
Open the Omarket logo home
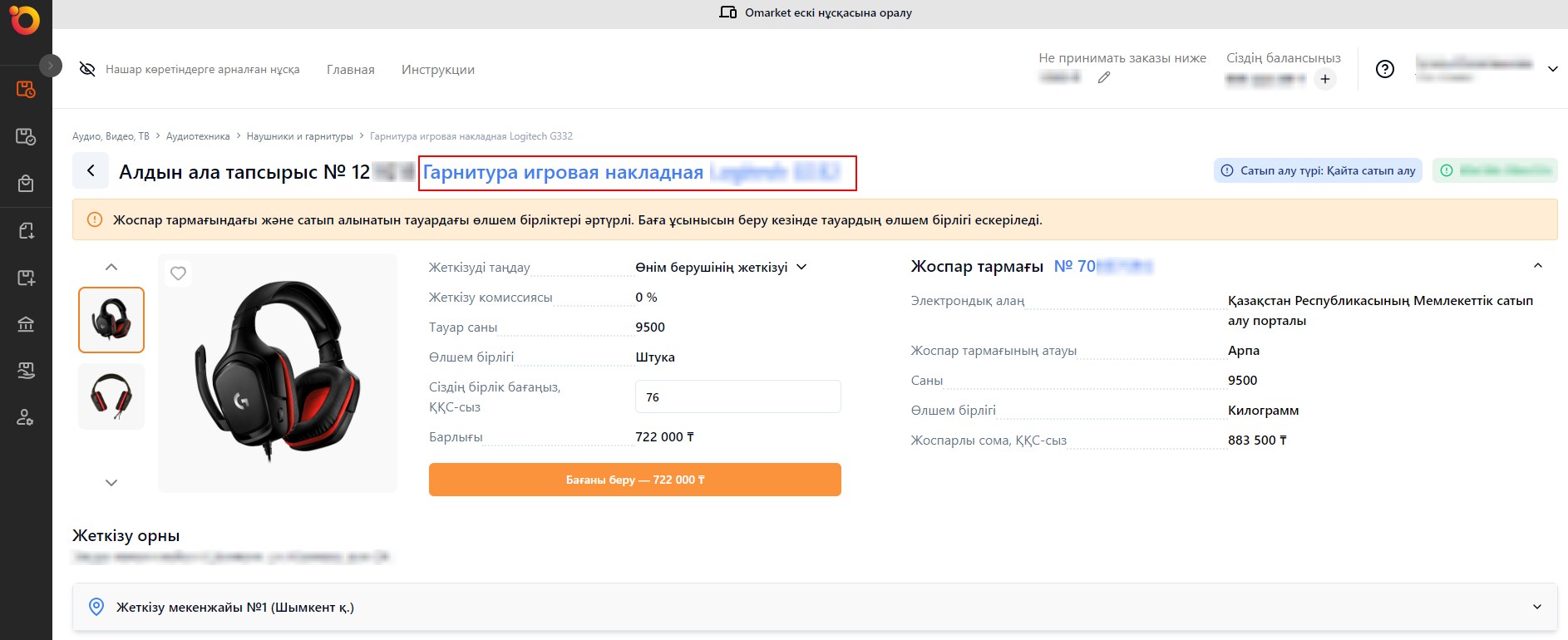click(25, 20)
